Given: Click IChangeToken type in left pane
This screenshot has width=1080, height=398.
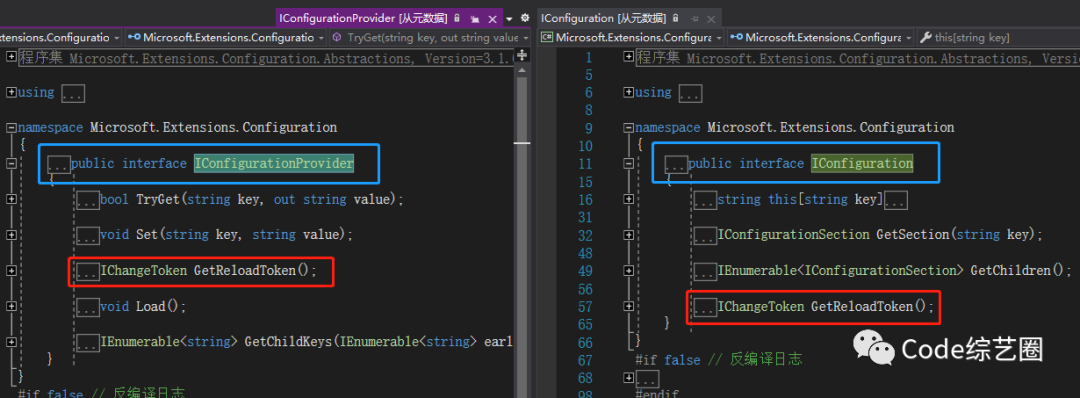Looking at the screenshot, I should click(144, 271).
